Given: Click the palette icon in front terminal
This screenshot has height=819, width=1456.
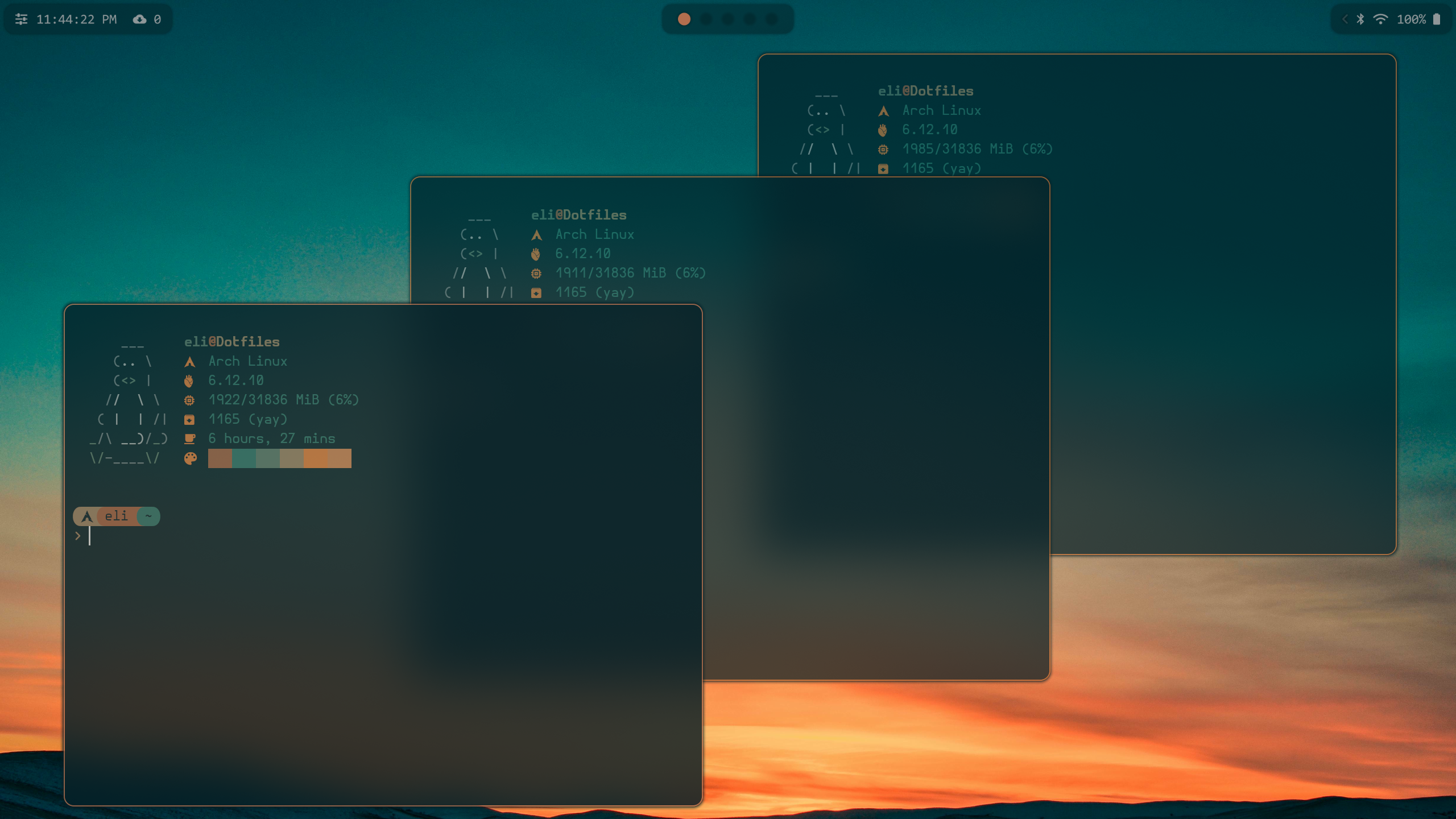Looking at the screenshot, I should (x=190, y=458).
